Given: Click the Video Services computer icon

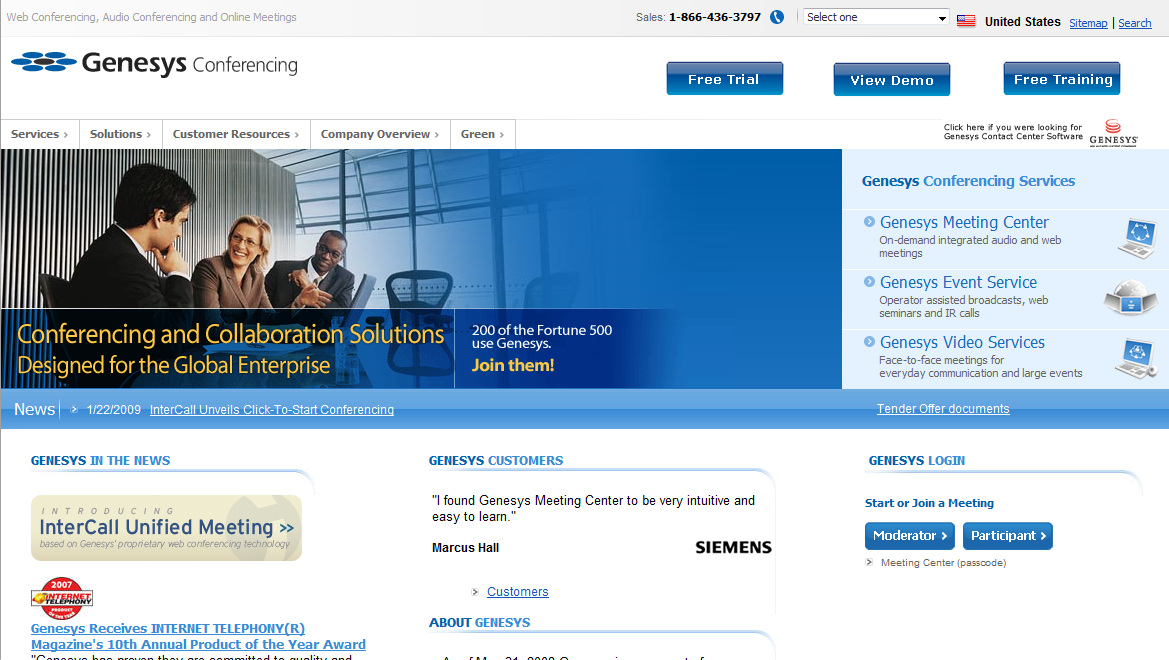Looking at the screenshot, I should click(x=1136, y=358).
